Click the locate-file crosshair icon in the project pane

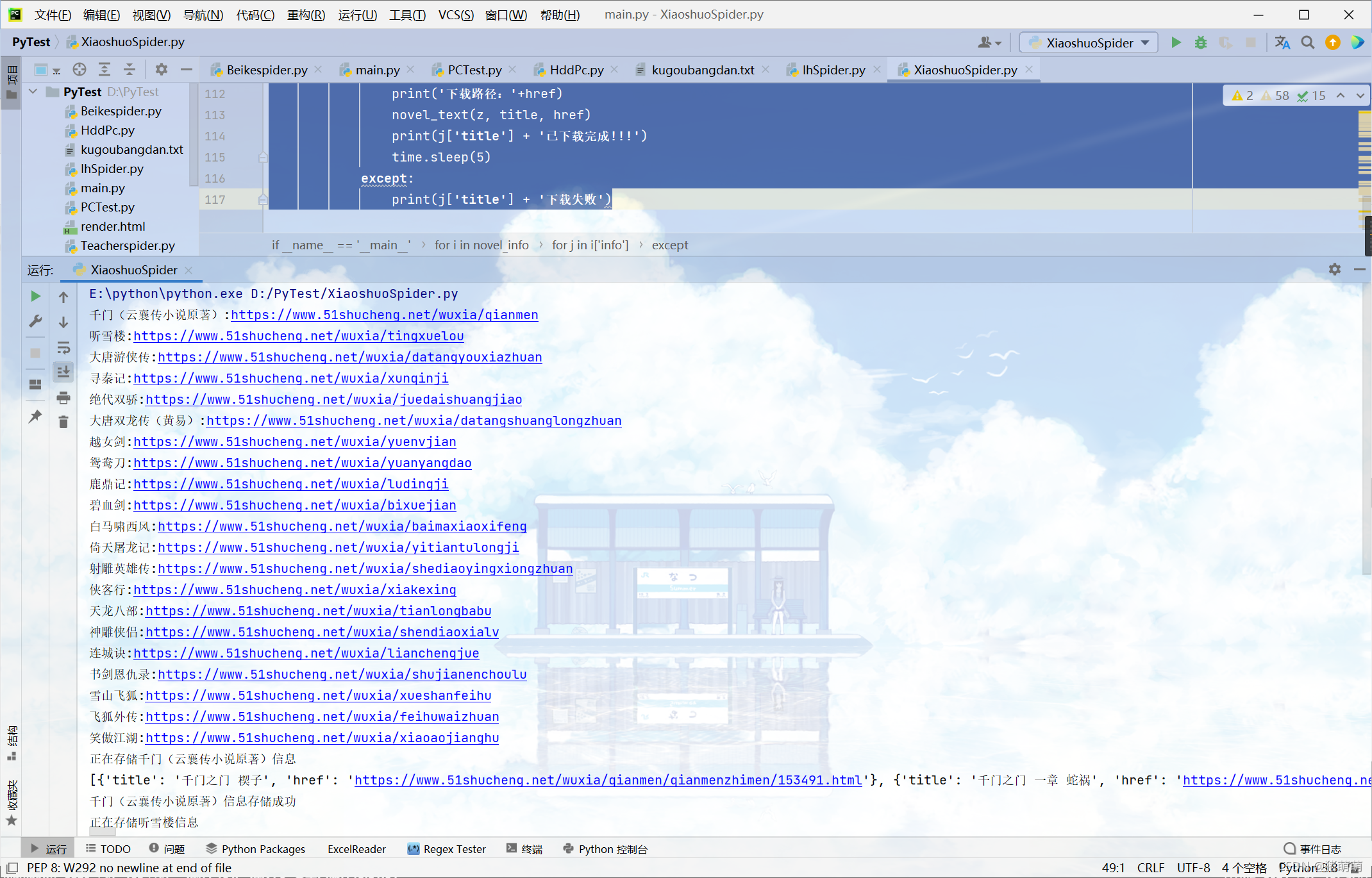click(x=79, y=69)
